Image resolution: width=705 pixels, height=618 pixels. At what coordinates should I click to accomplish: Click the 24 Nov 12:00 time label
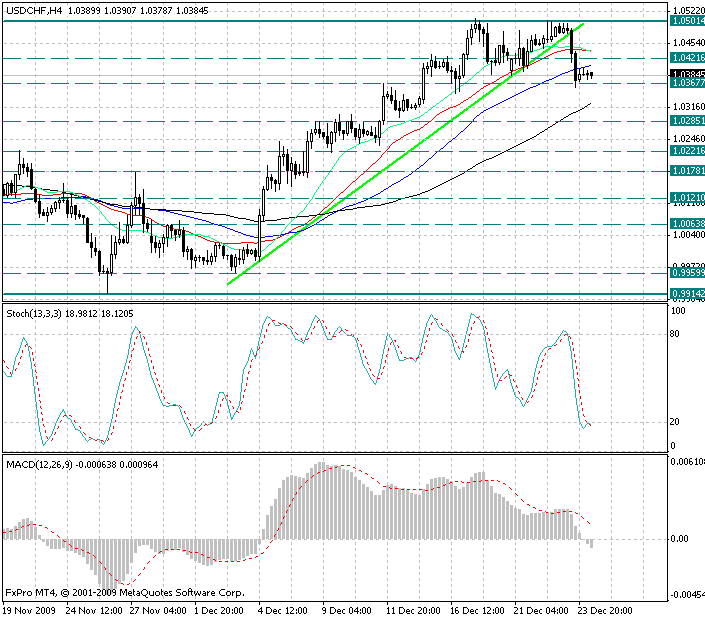click(94, 611)
